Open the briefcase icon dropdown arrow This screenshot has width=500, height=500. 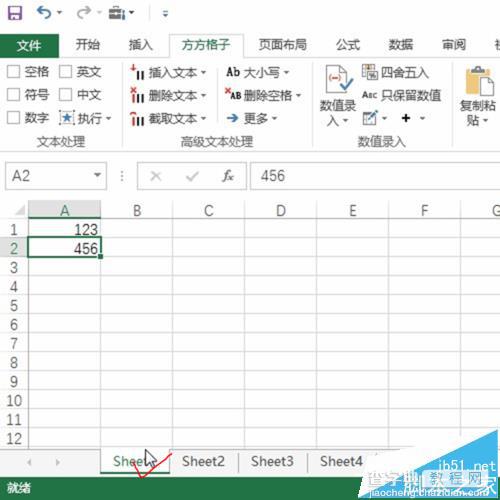131,13
